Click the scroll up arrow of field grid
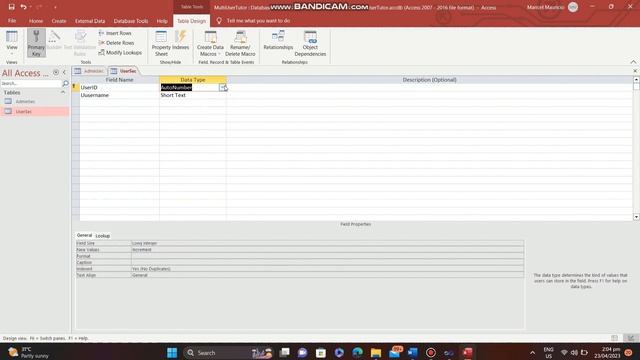Screen dimensions: 640x360 tap(636, 80)
